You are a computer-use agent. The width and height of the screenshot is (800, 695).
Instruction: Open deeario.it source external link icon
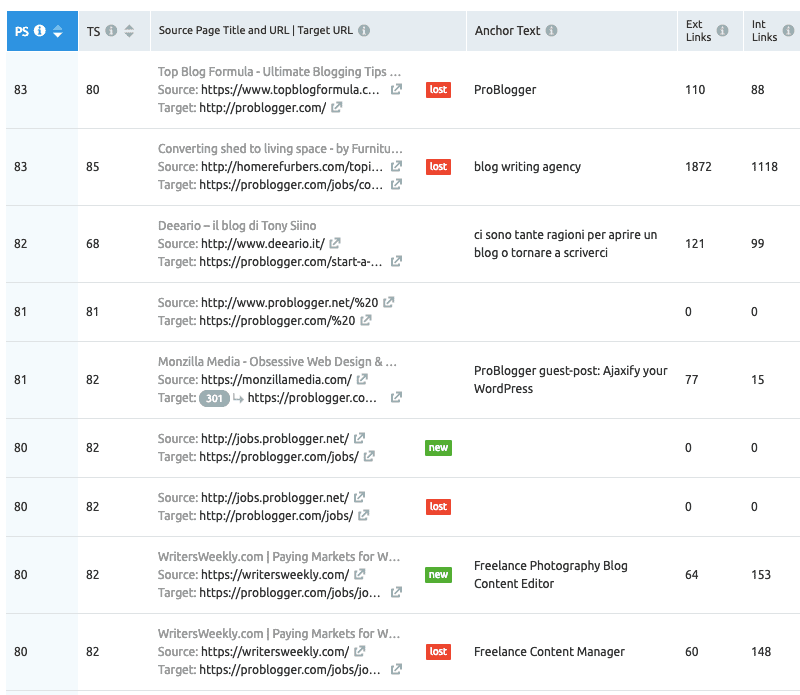[335, 243]
